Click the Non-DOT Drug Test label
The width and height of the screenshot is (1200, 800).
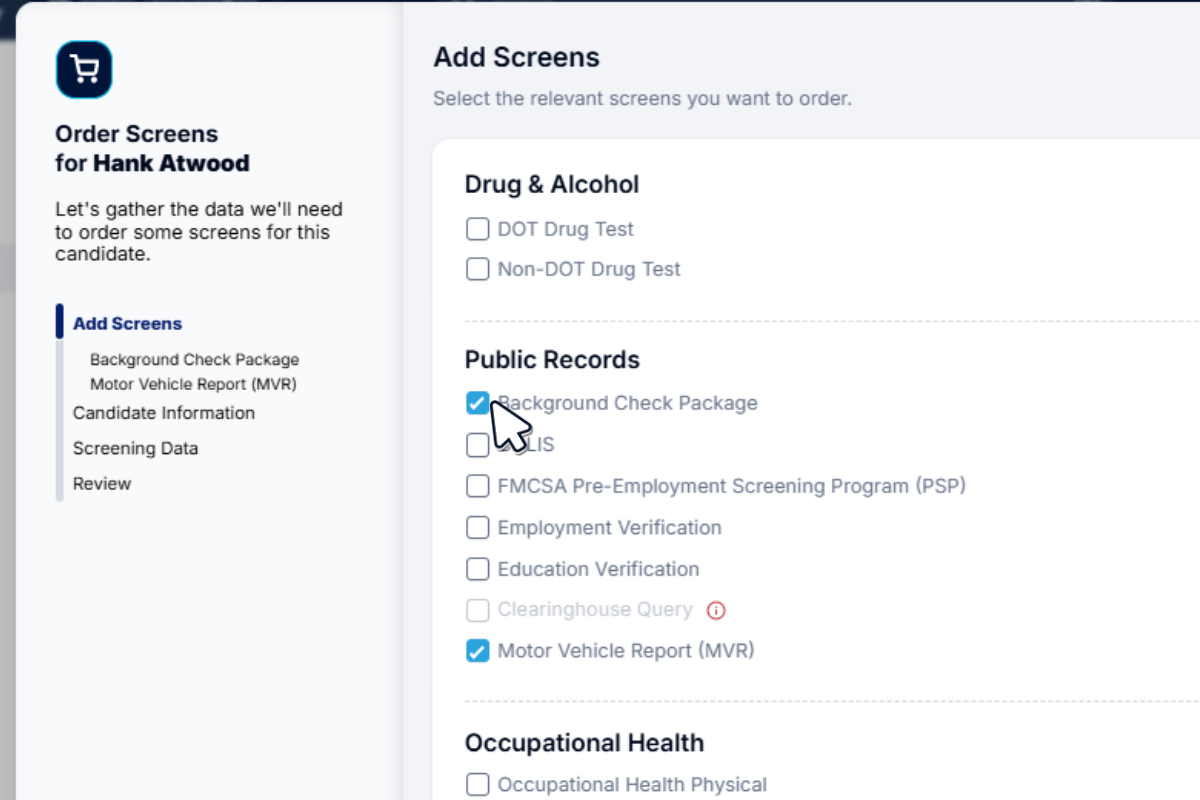coord(589,269)
